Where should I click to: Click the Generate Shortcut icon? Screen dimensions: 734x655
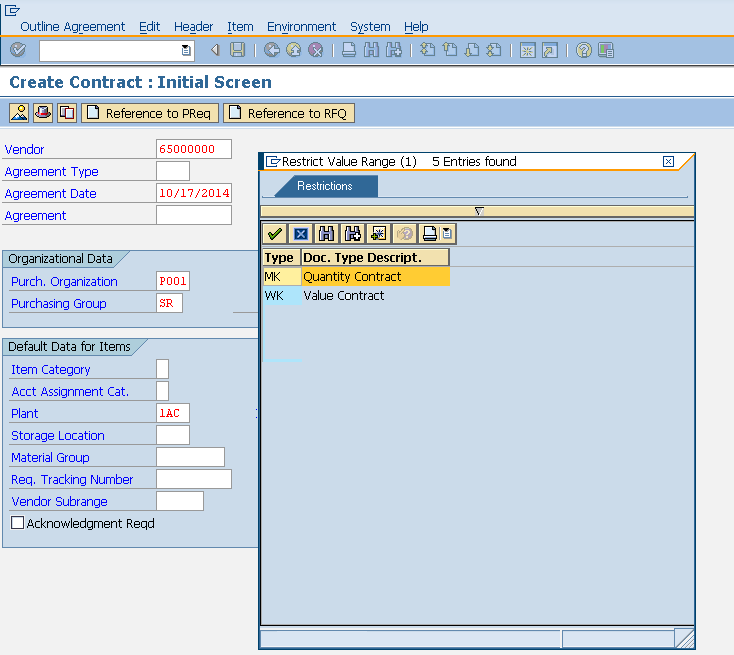550,50
